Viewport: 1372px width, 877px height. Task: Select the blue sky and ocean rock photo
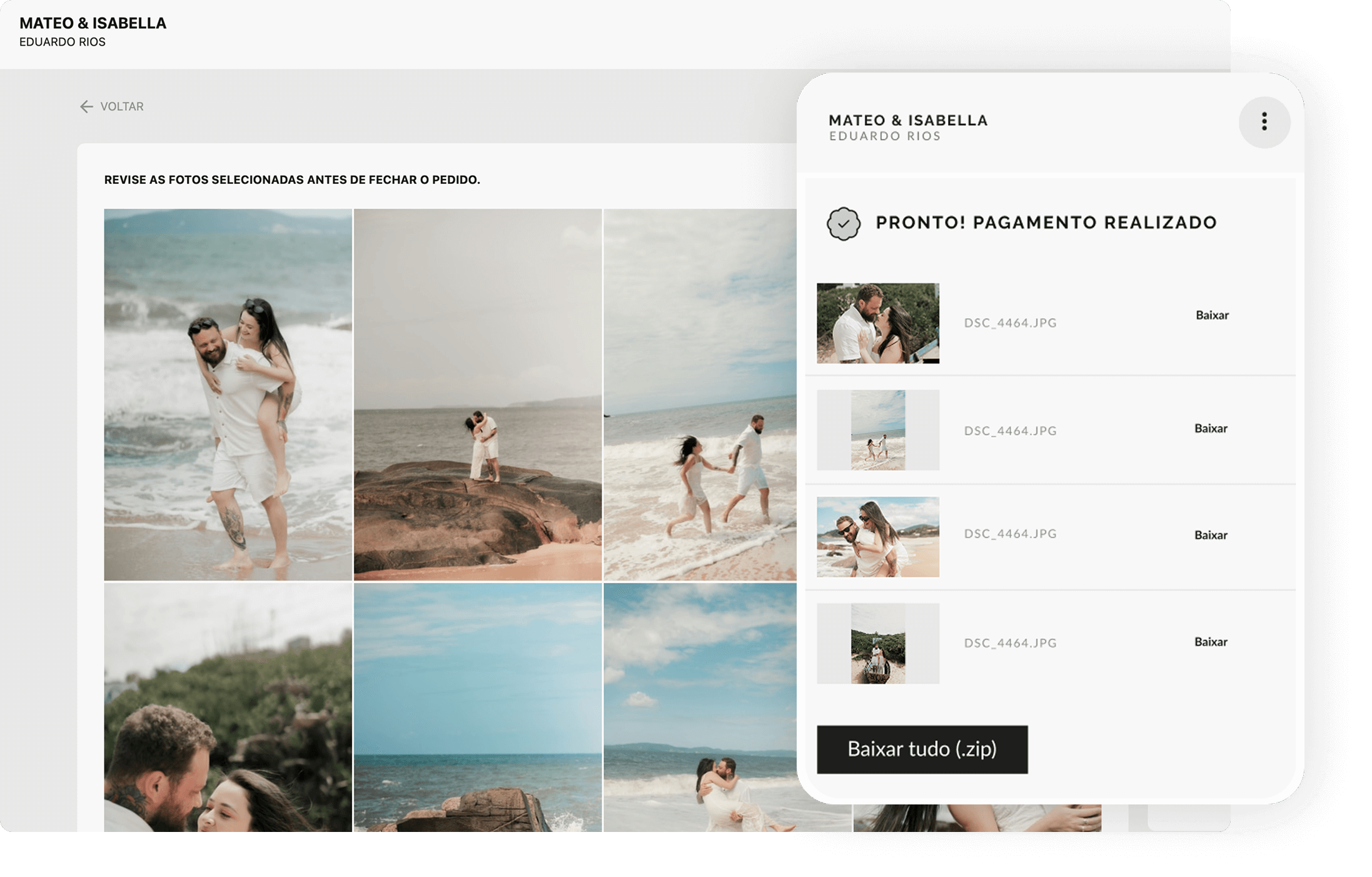click(x=477, y=707)
